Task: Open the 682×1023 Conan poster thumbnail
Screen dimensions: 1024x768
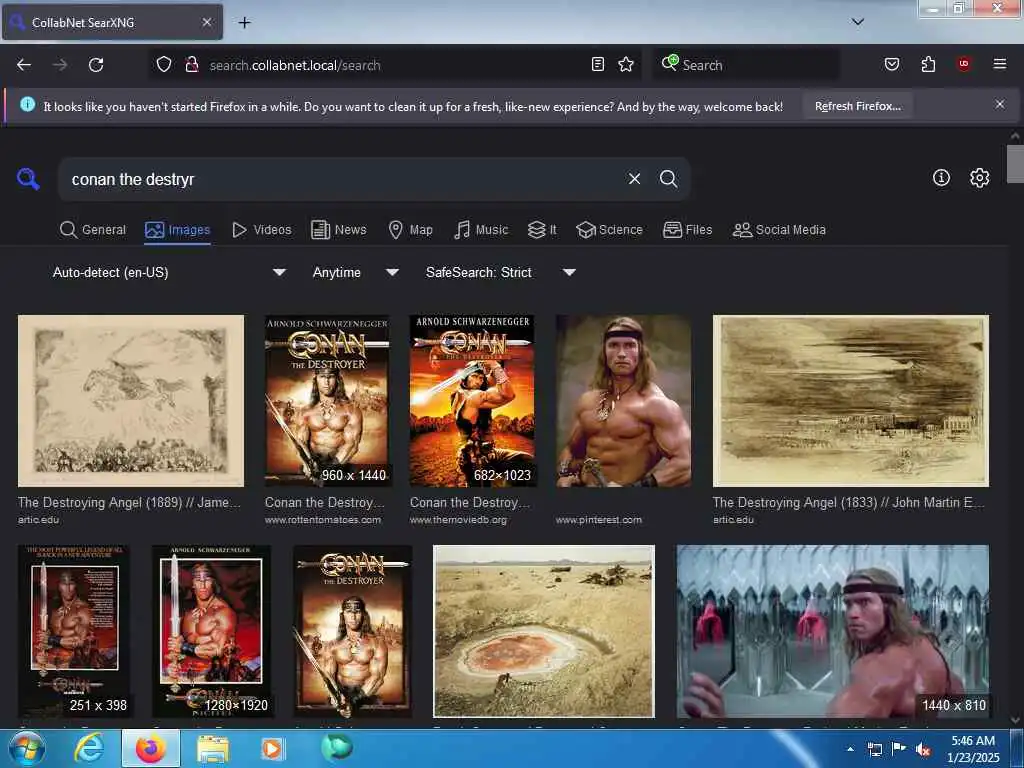Action: coord(473,401)
